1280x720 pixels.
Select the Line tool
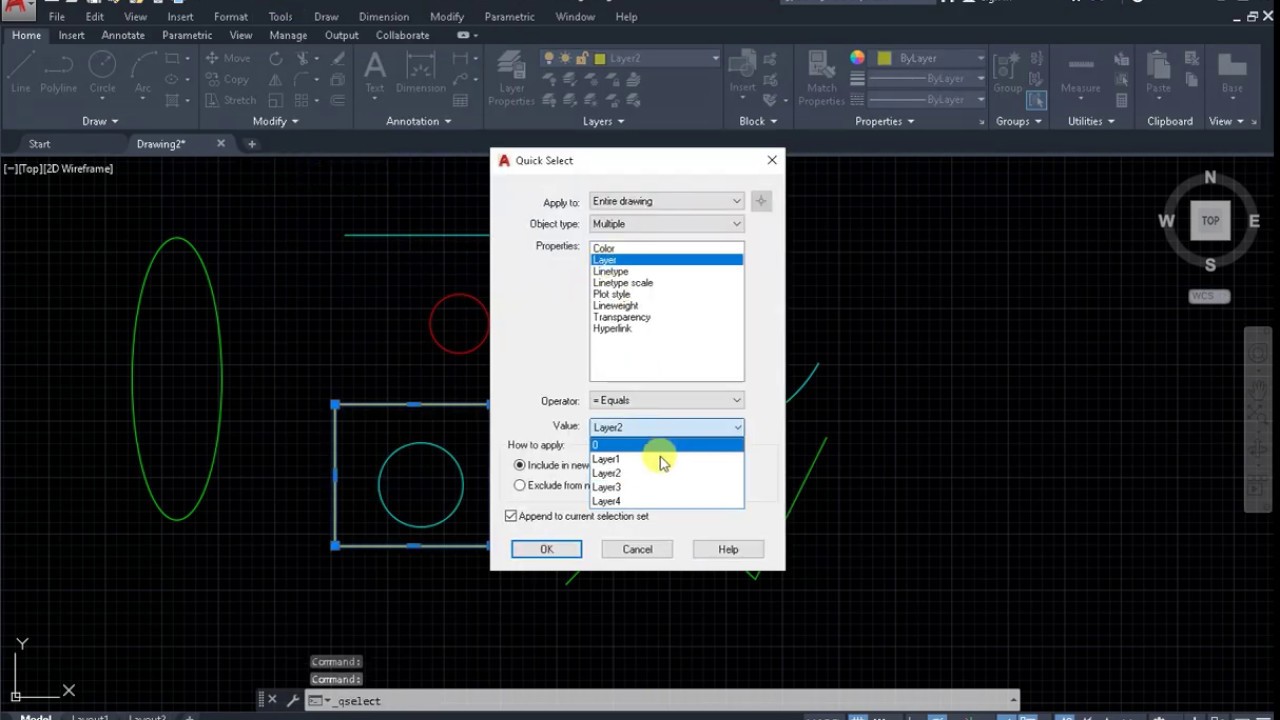pos(20,73)
